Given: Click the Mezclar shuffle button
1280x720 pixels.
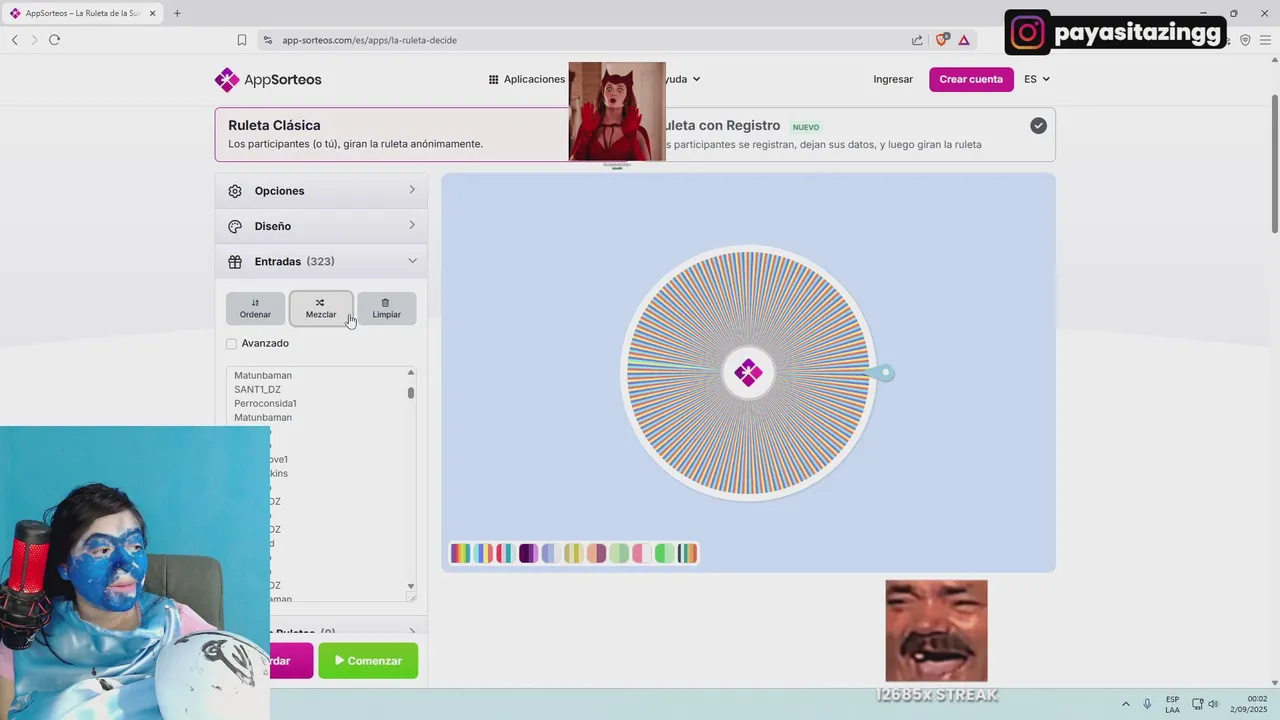Looking at the screenshot, I should coord(321,308).
